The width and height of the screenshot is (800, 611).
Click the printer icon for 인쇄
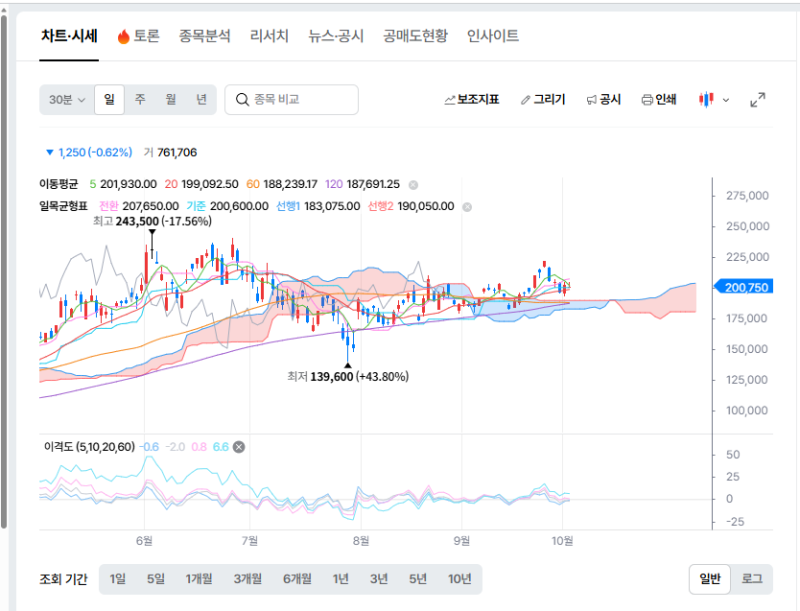(x=647, y=100)
